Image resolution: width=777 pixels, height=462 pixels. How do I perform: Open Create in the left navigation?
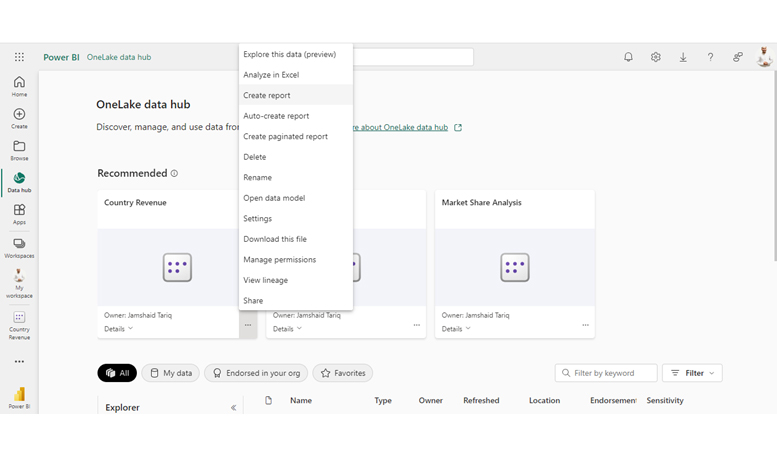pyautogui.click(x=19, y=118)
